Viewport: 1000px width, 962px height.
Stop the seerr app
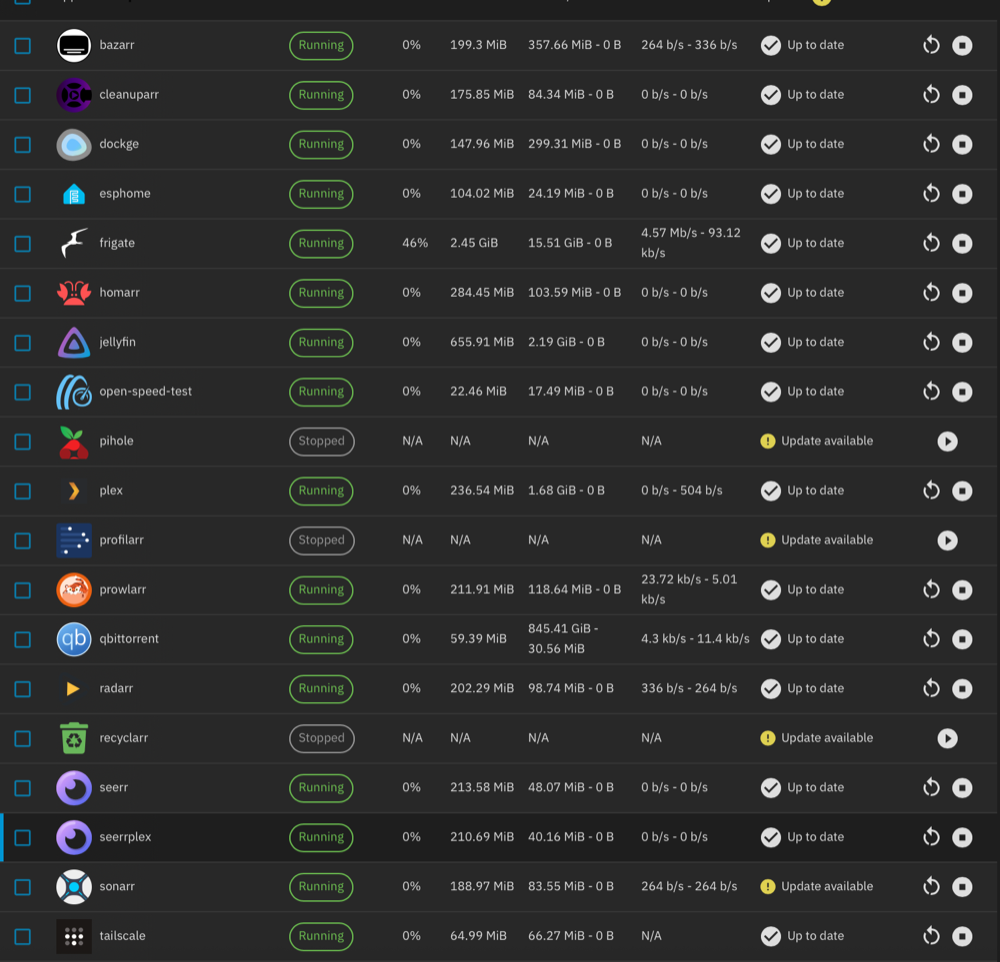pos(962,788)
